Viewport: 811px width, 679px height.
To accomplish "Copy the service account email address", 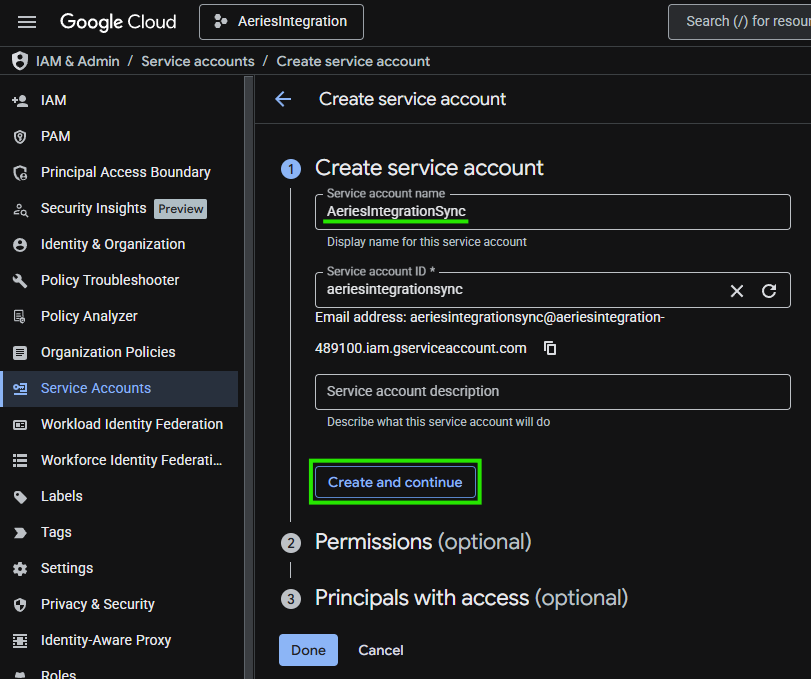I will coord(550,348).
